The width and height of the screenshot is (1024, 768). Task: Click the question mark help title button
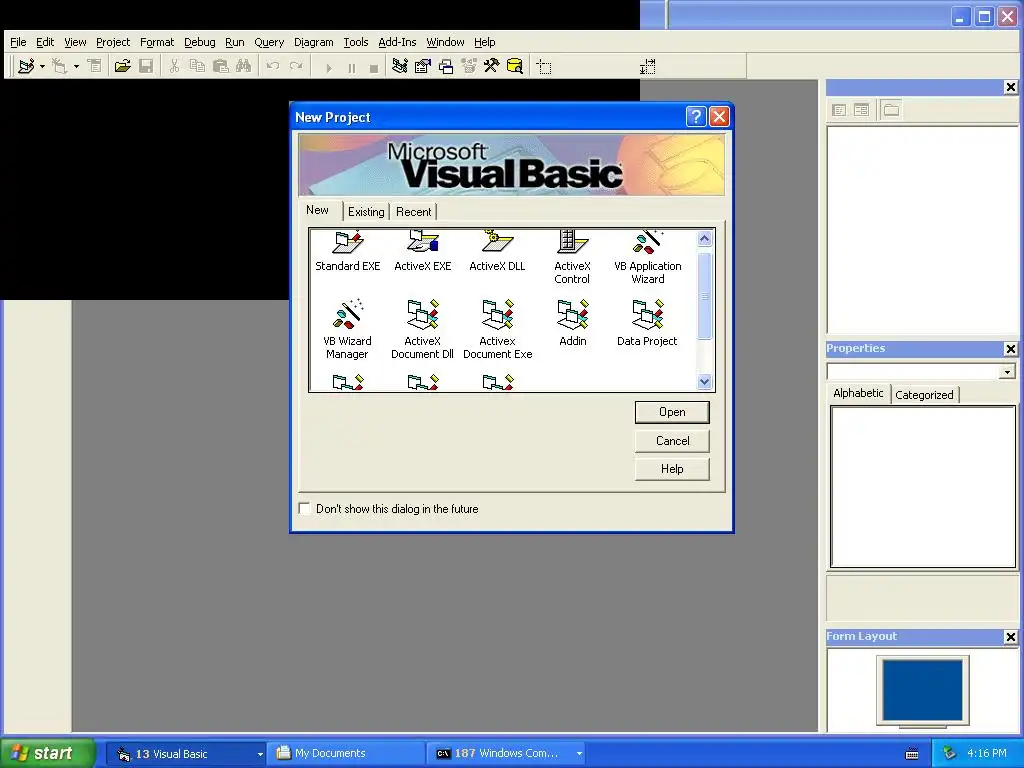696,117
